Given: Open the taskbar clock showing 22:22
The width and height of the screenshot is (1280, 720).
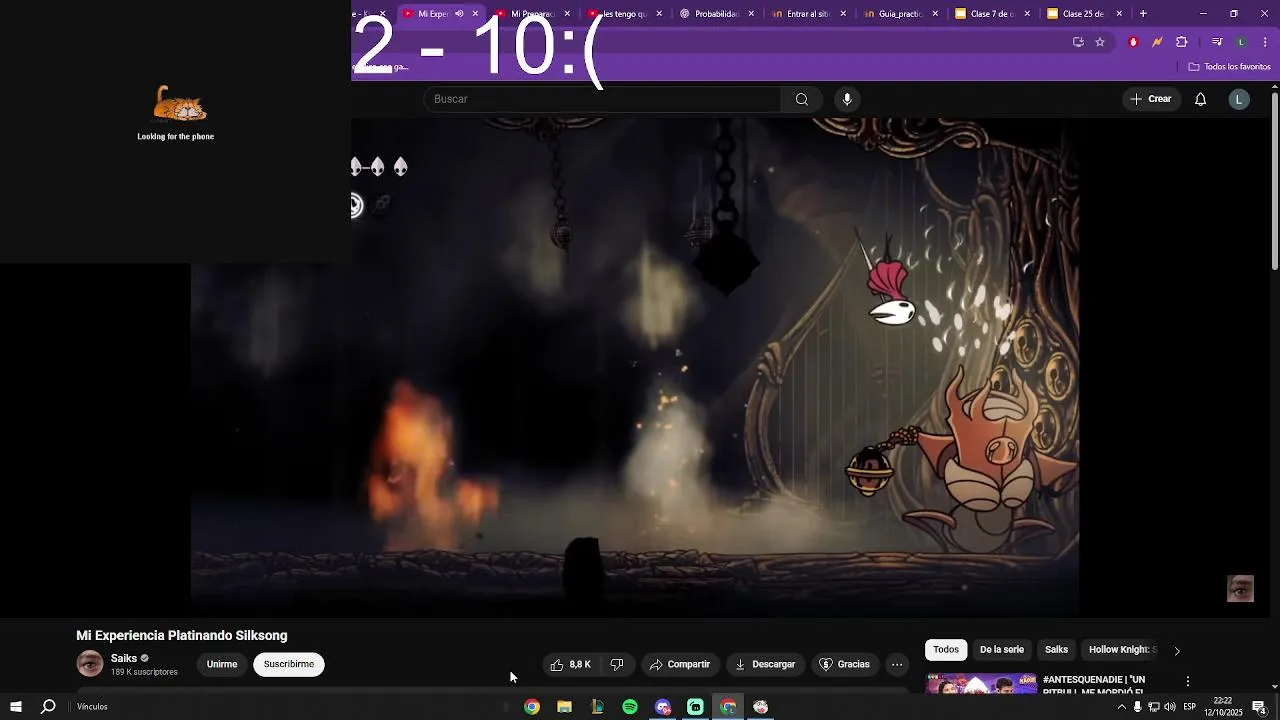Looking at the screenshot, I should 1223,707.
